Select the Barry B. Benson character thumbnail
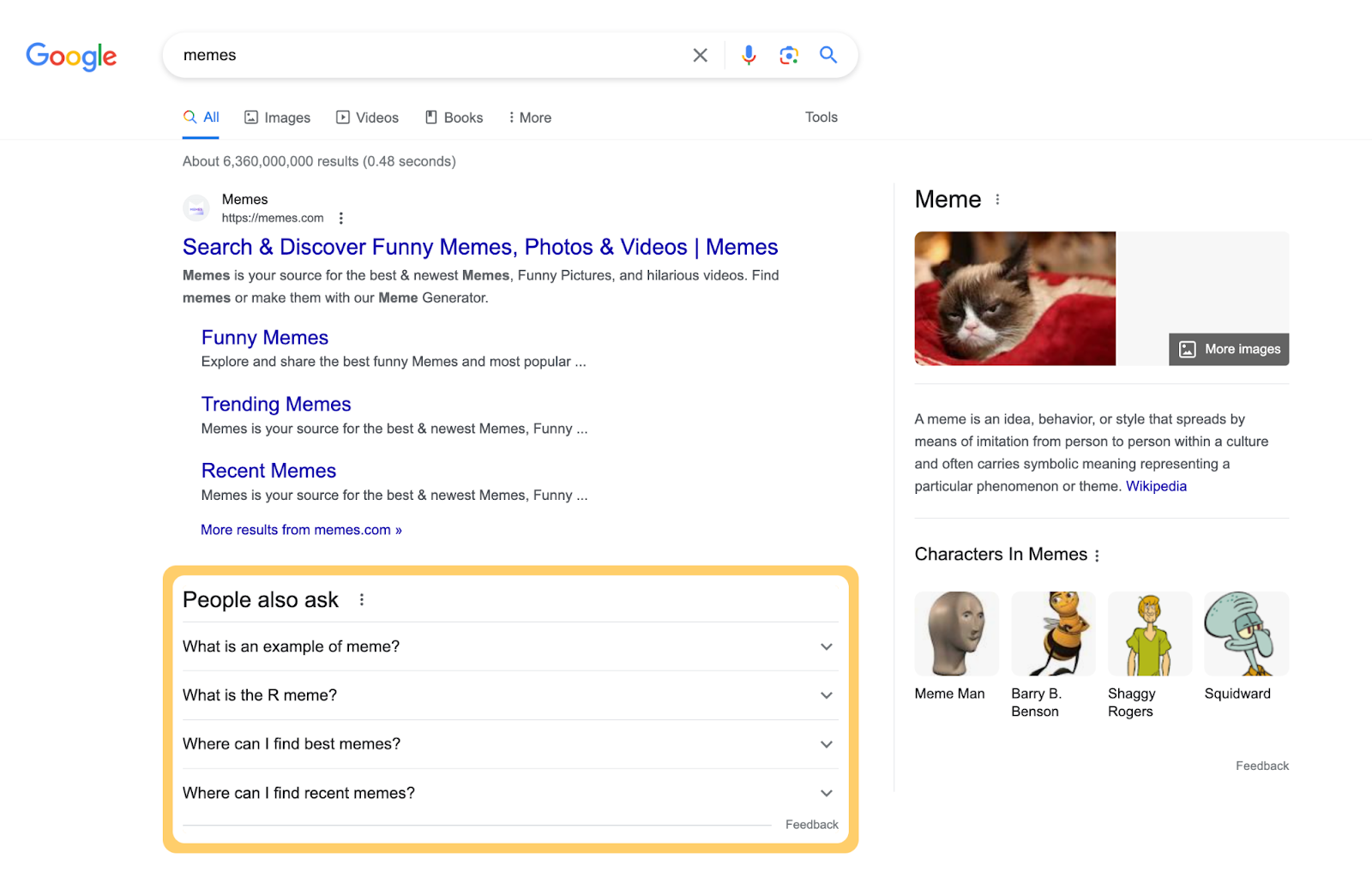This screenshot has height=871, width=1372. [x=1053, y=634]
